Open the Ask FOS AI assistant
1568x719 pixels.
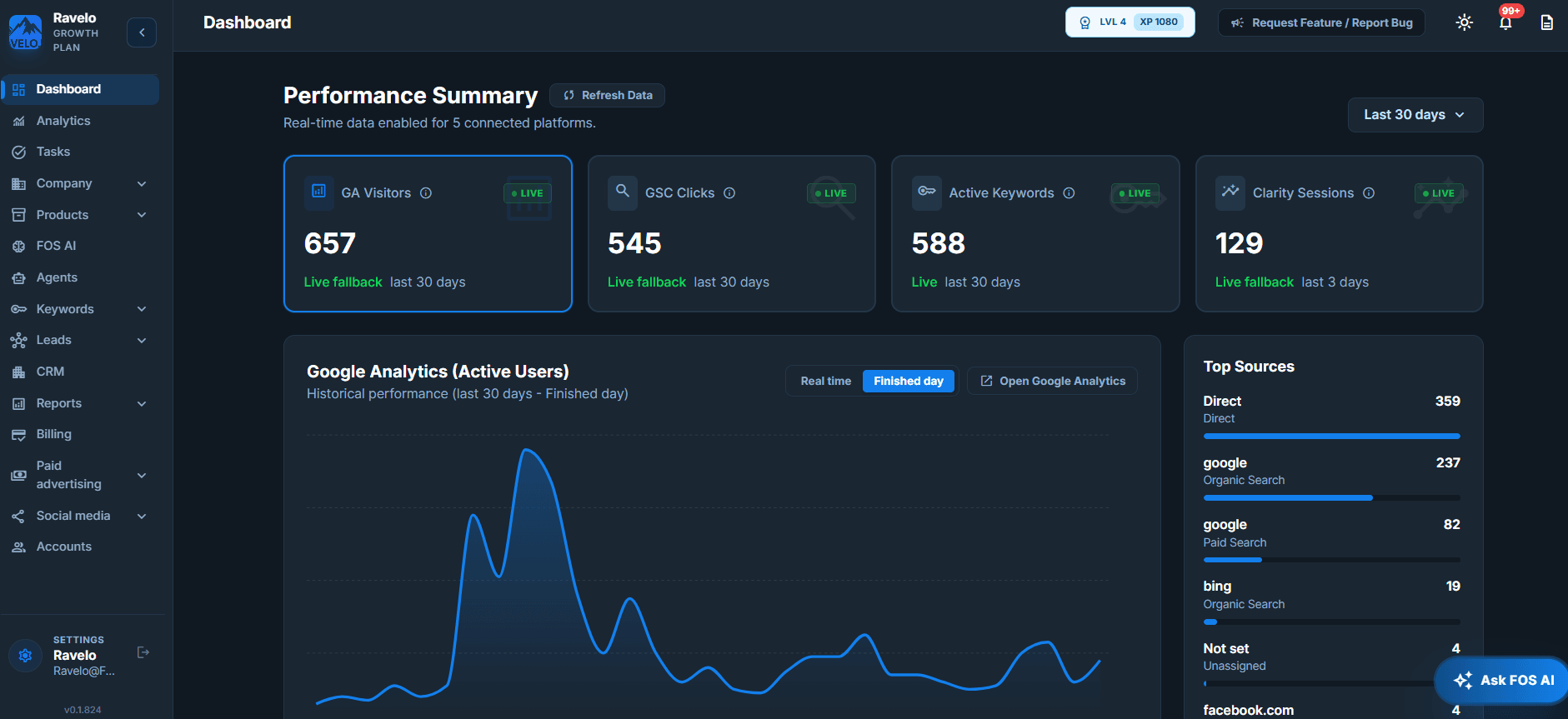pos(1503,681)
